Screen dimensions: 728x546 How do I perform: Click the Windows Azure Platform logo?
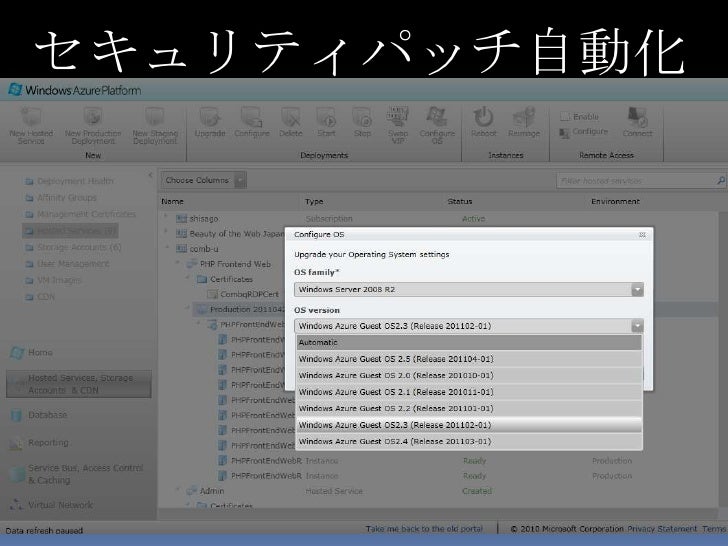75,90
